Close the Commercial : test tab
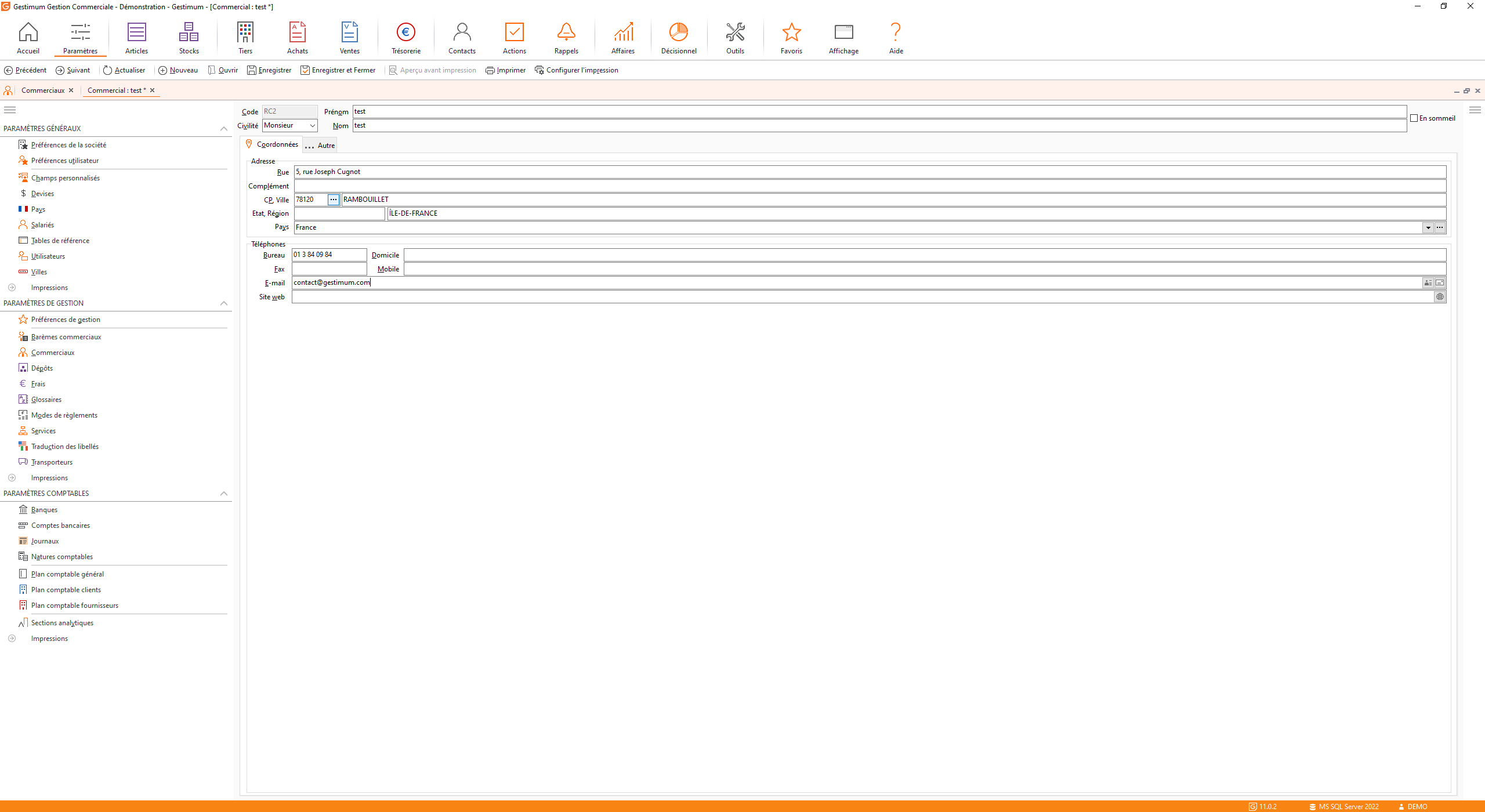This screenshot has height=812, width=1485. 153,90
